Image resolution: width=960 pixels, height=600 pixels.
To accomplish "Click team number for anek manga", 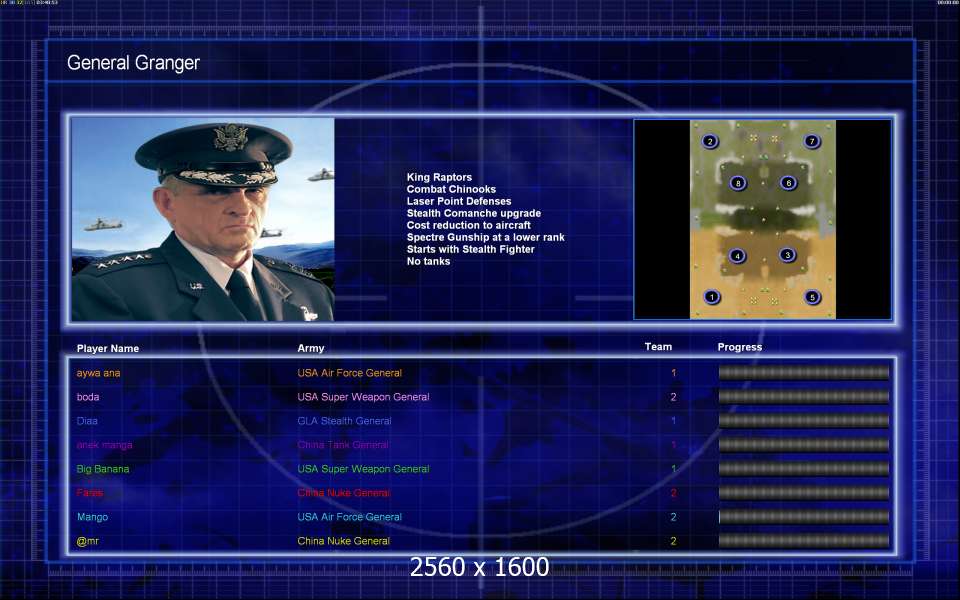I will (673, 445).
